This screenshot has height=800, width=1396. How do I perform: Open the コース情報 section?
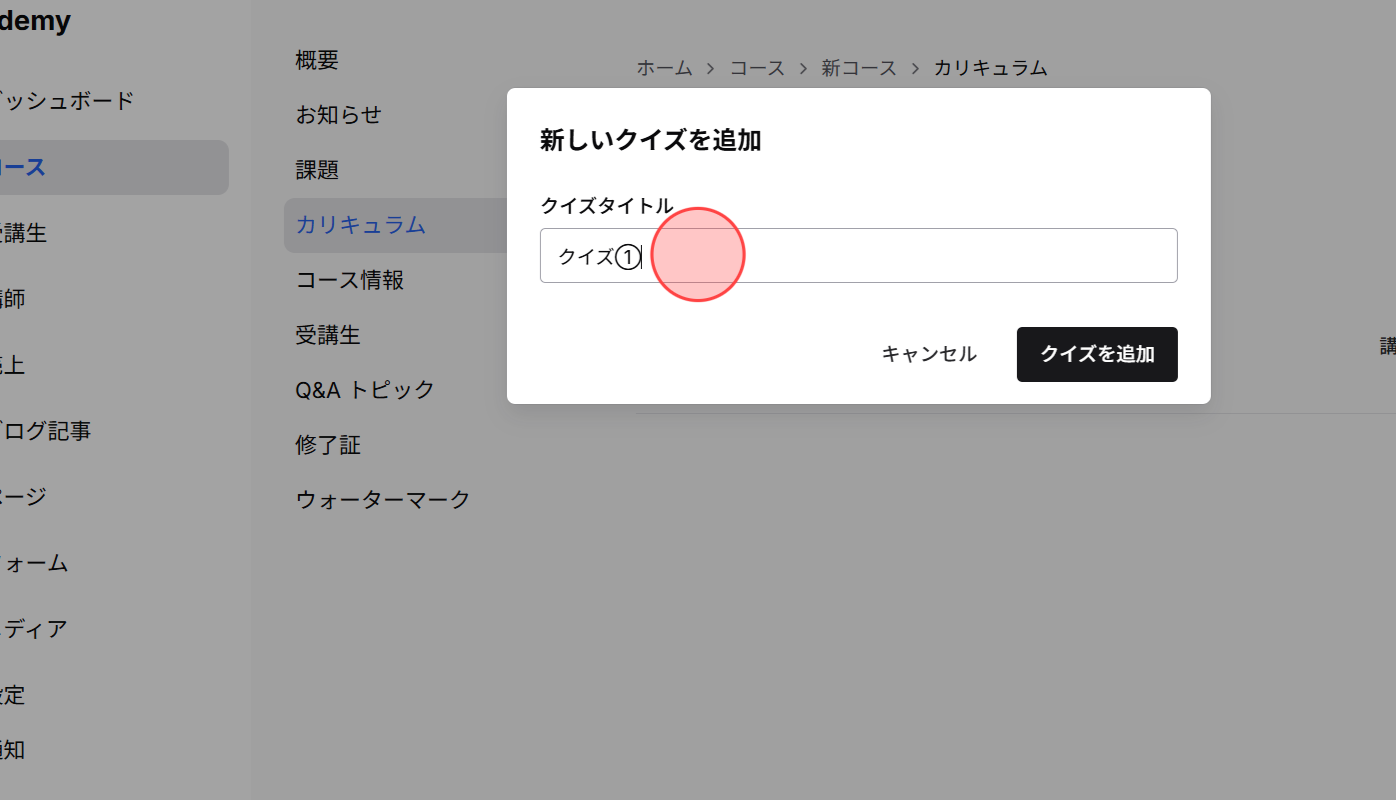(x=348, y=280)
